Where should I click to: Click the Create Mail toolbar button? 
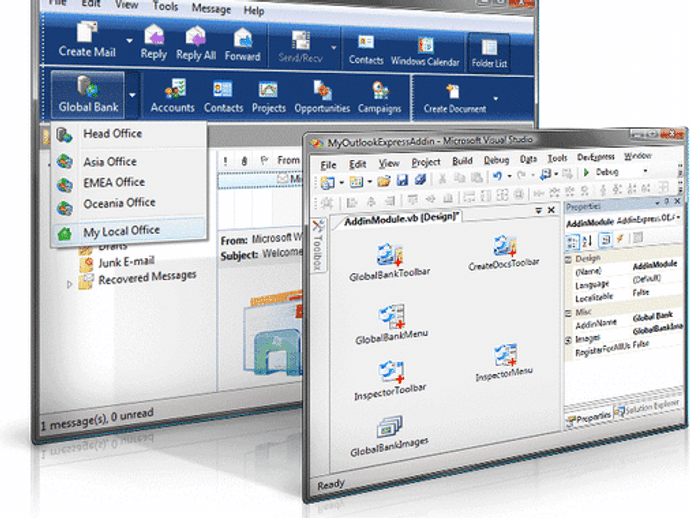(x=88, y=40)
